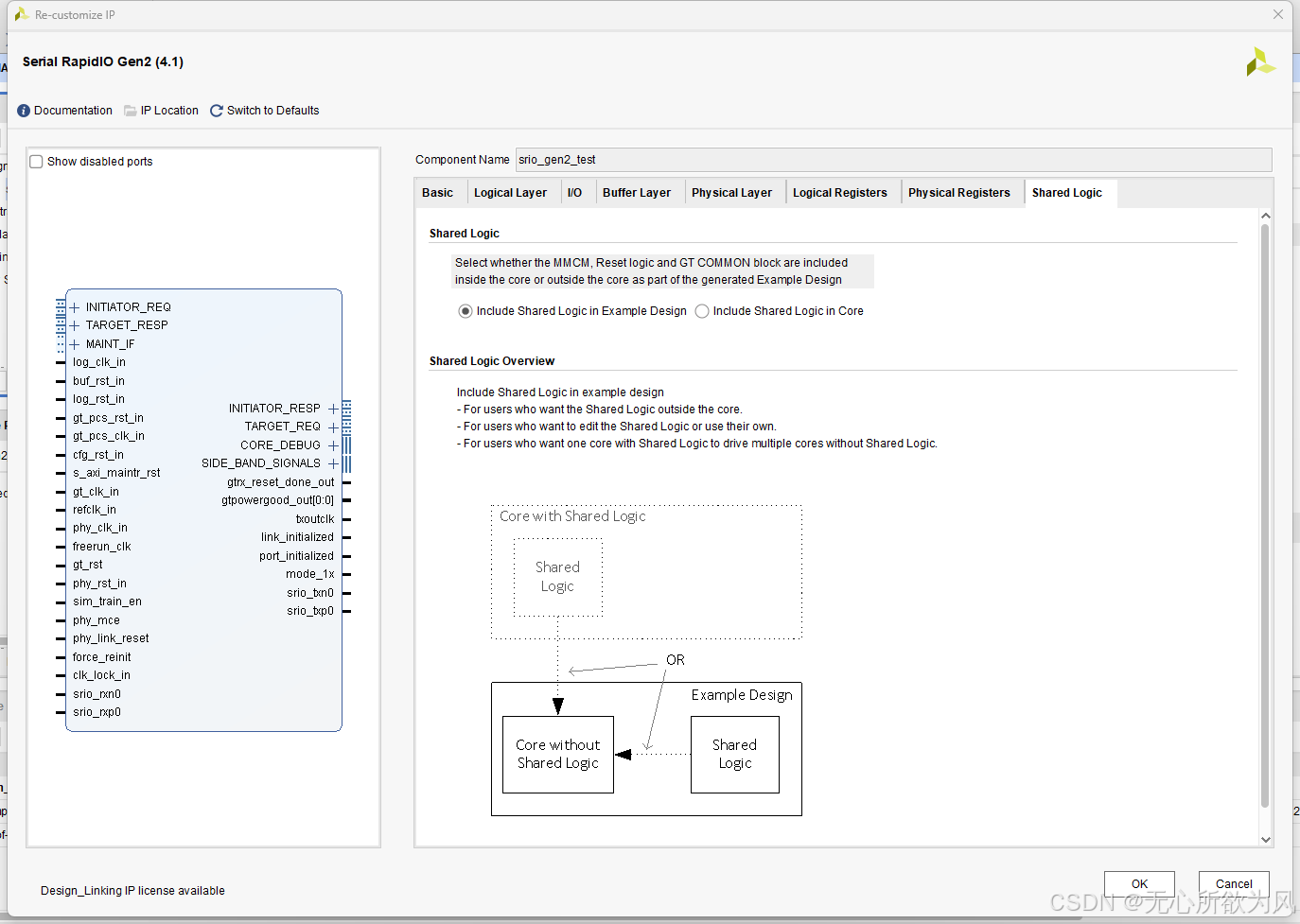Open the IP Location folder icon
Screen dimensions: 1300x924
pyautogui.click(x=129, y=110)
